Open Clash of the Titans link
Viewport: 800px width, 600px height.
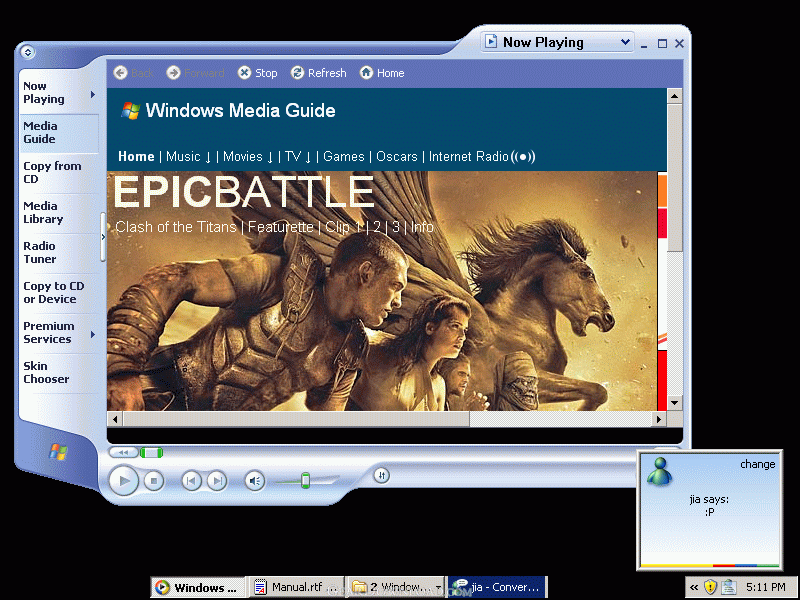pyautogui.click(x=176, y=227)
